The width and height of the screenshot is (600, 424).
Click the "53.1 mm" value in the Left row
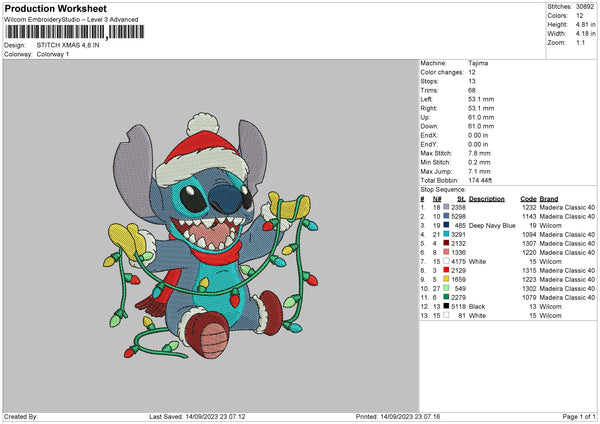click(481, 99)
